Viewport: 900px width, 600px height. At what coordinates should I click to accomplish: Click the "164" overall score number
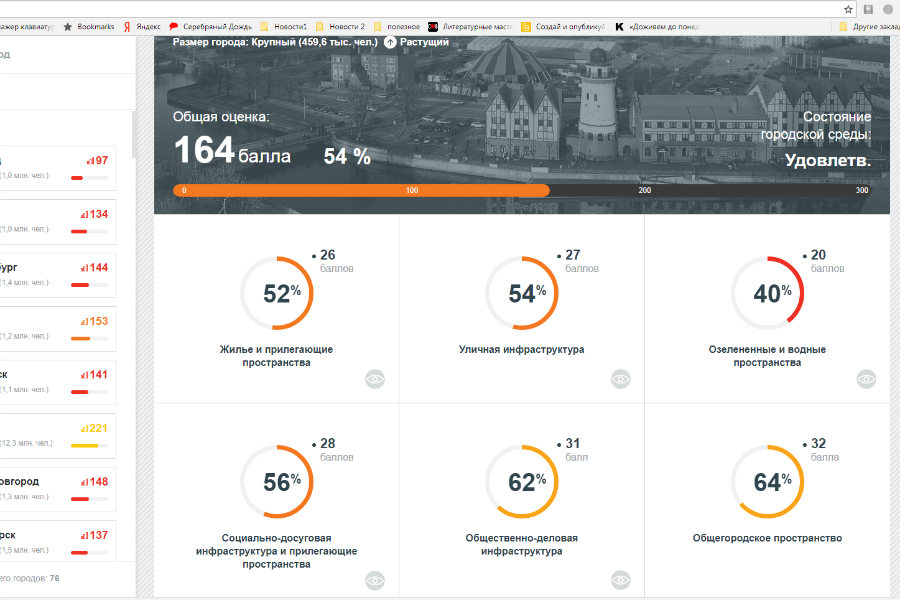point(204,150)
